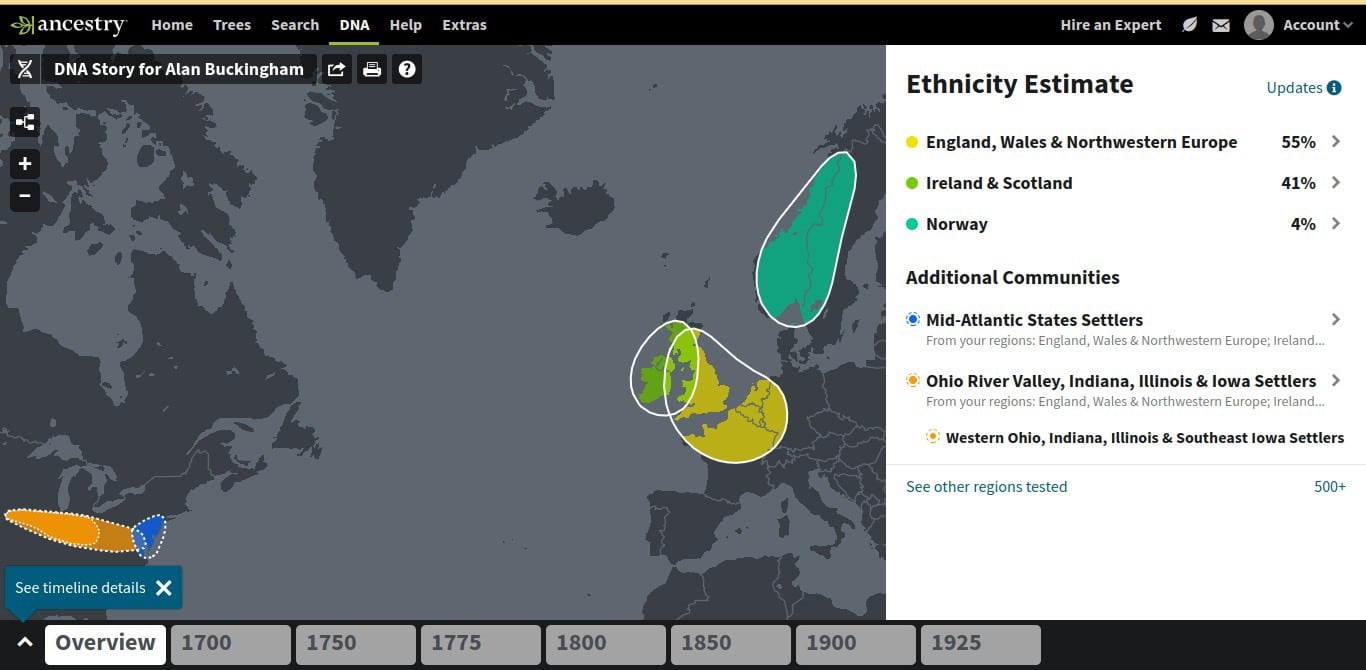
Task: Click the Hire an Expert link
Action: coord(1111,25)
